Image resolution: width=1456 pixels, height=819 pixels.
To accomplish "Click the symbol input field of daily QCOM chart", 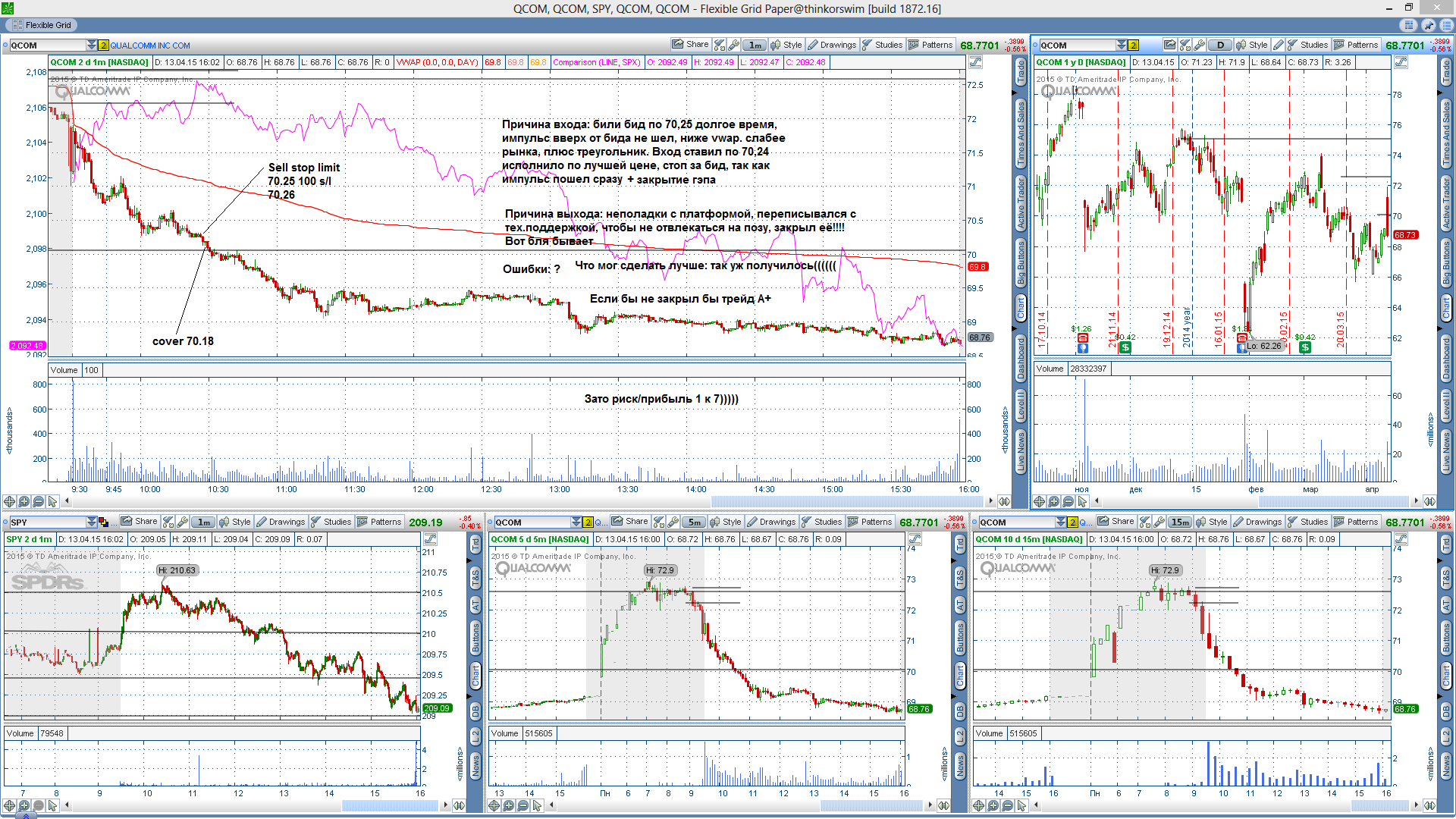I will pyautogui.click(x=1077, y=45).
